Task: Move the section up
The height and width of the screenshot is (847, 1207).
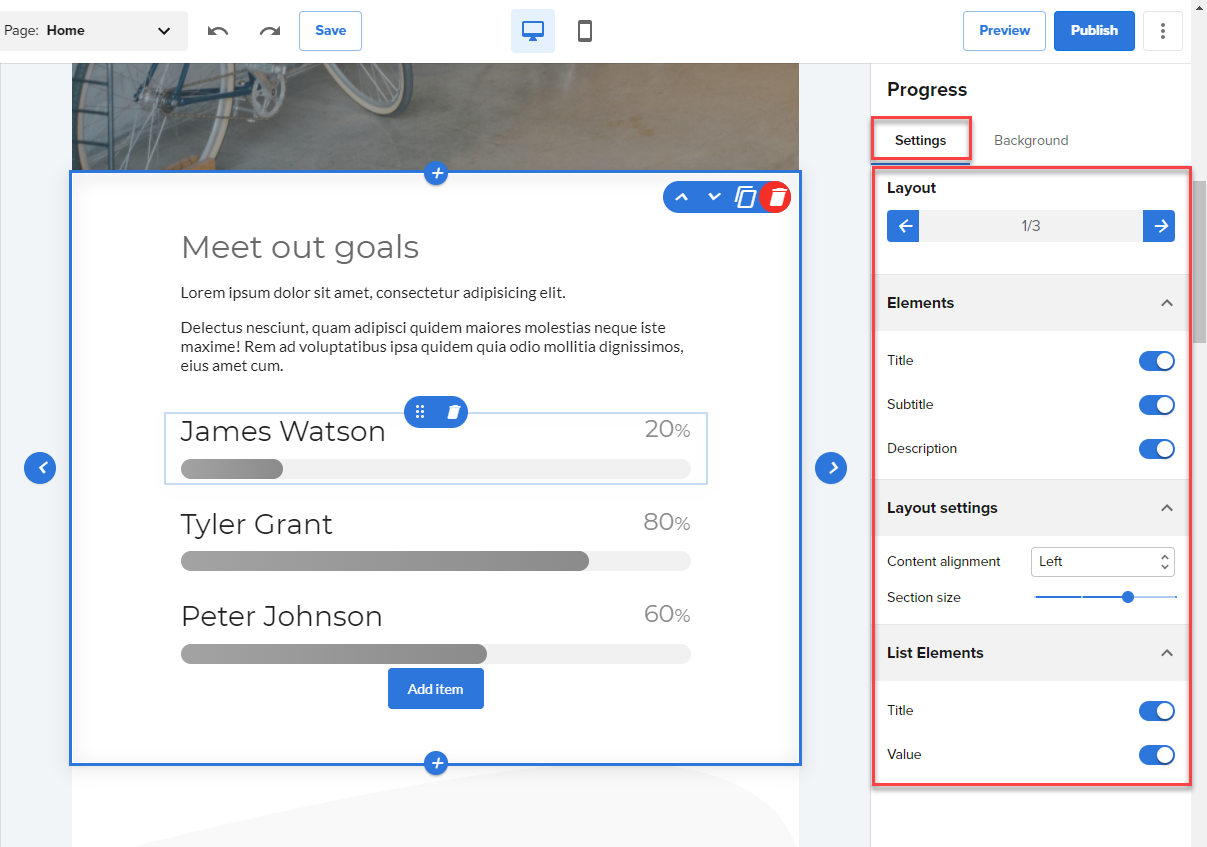Action: coord(682,197)
